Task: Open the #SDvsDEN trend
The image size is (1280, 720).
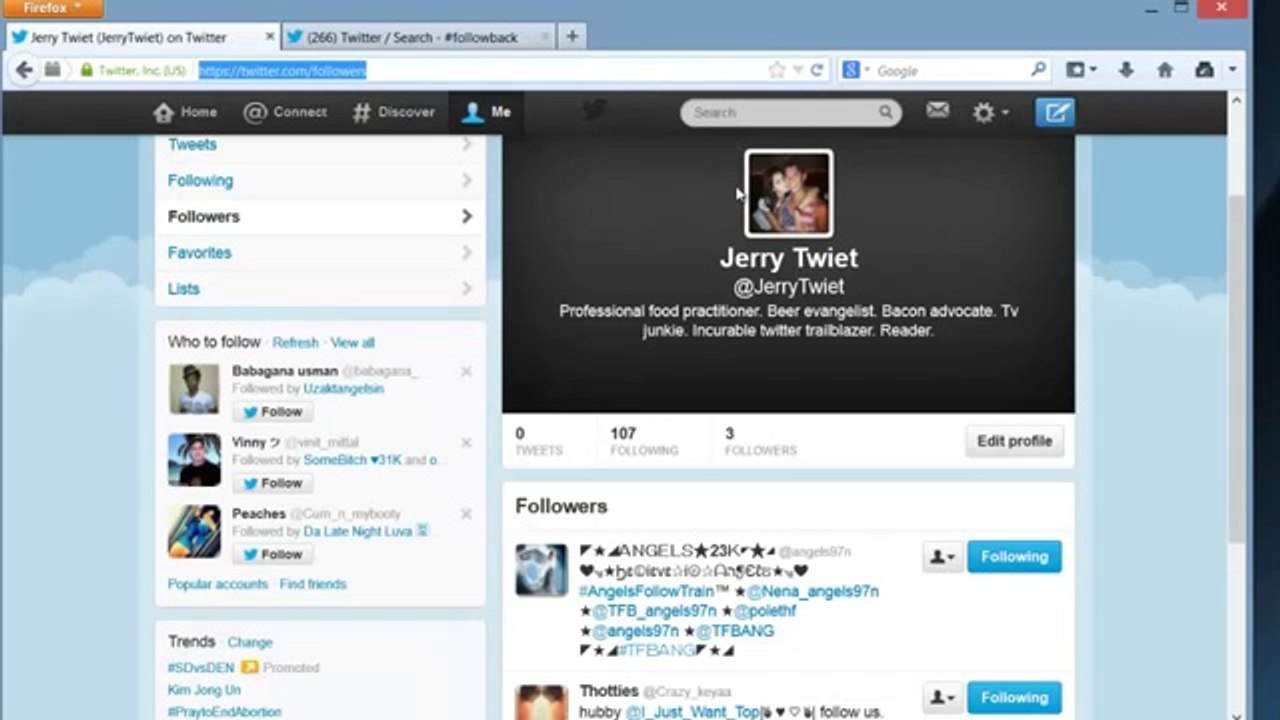Action: [x=201, y=667]
